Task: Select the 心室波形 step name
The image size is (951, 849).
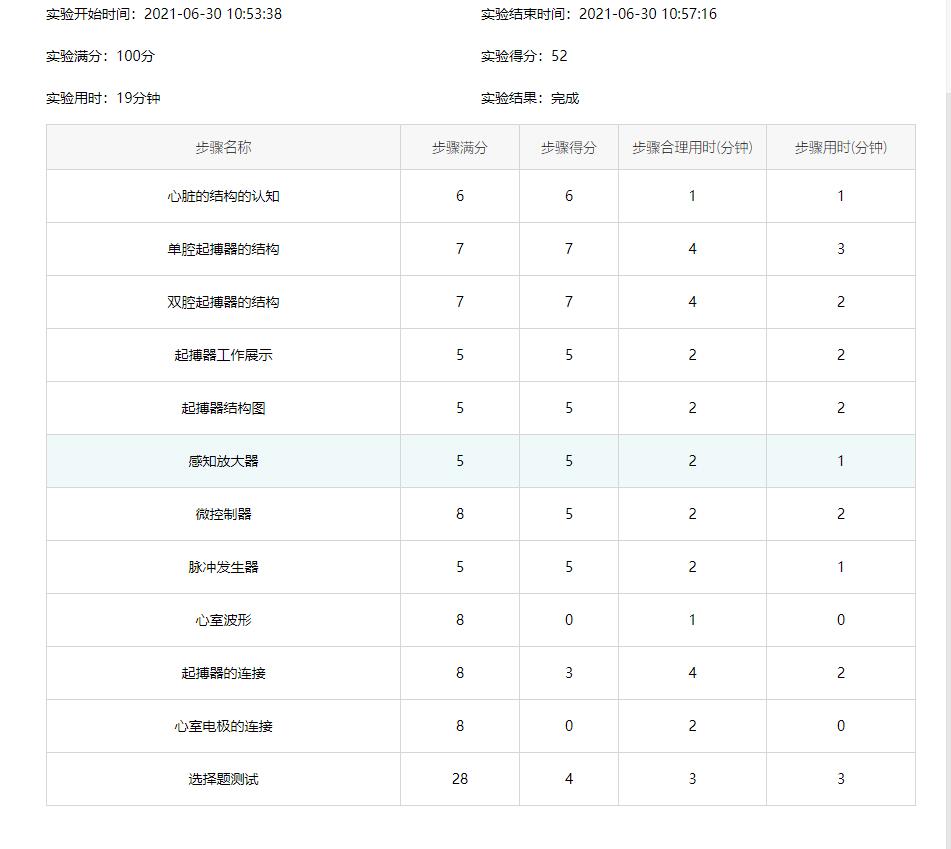Action: click(223, 620)
